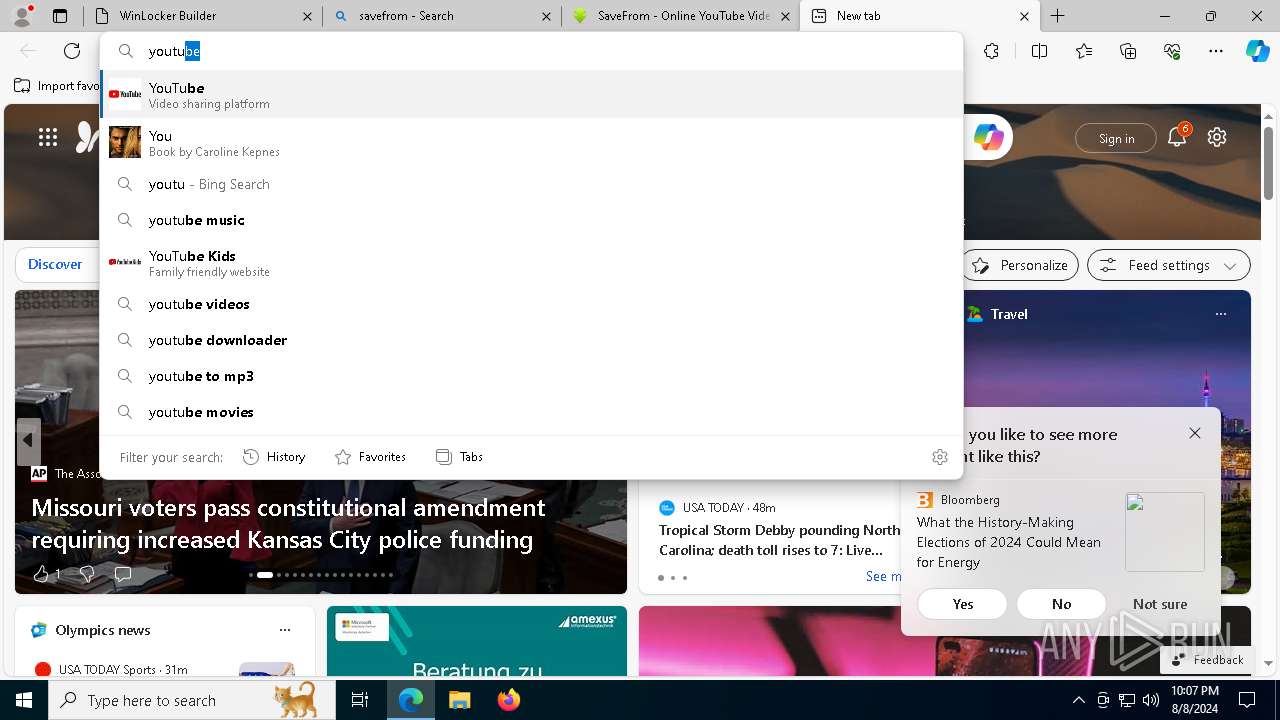Choose the youtu - Bing Search suggestion

[531, 184]
